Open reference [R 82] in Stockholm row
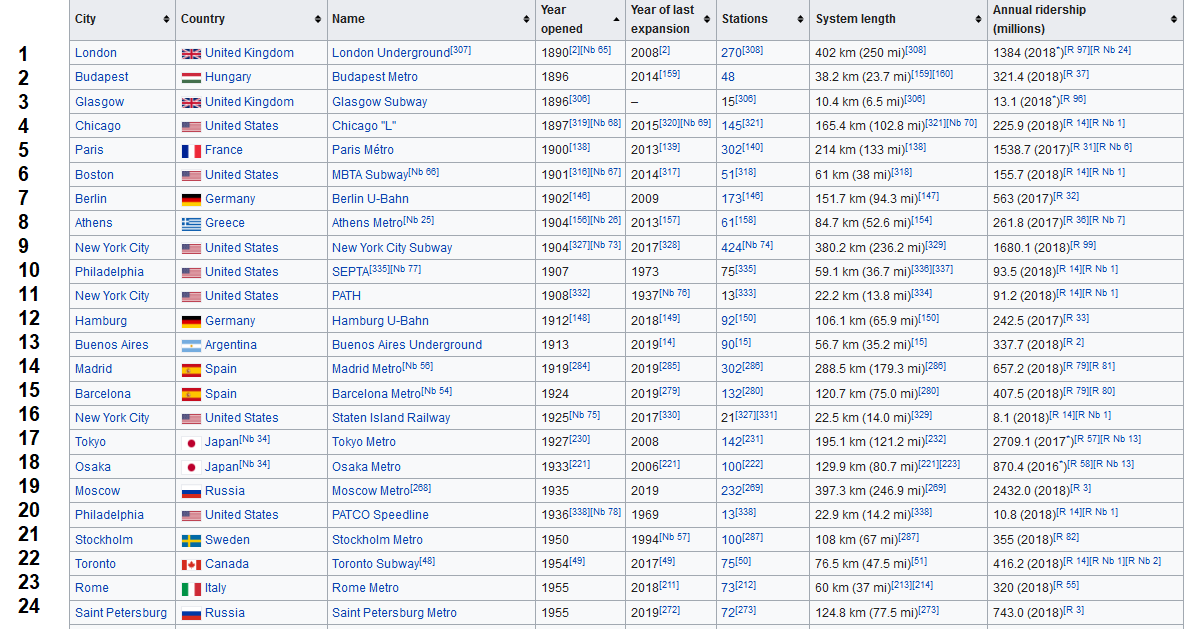The width and height of the screenshot is (1189, 631). 1066,537
